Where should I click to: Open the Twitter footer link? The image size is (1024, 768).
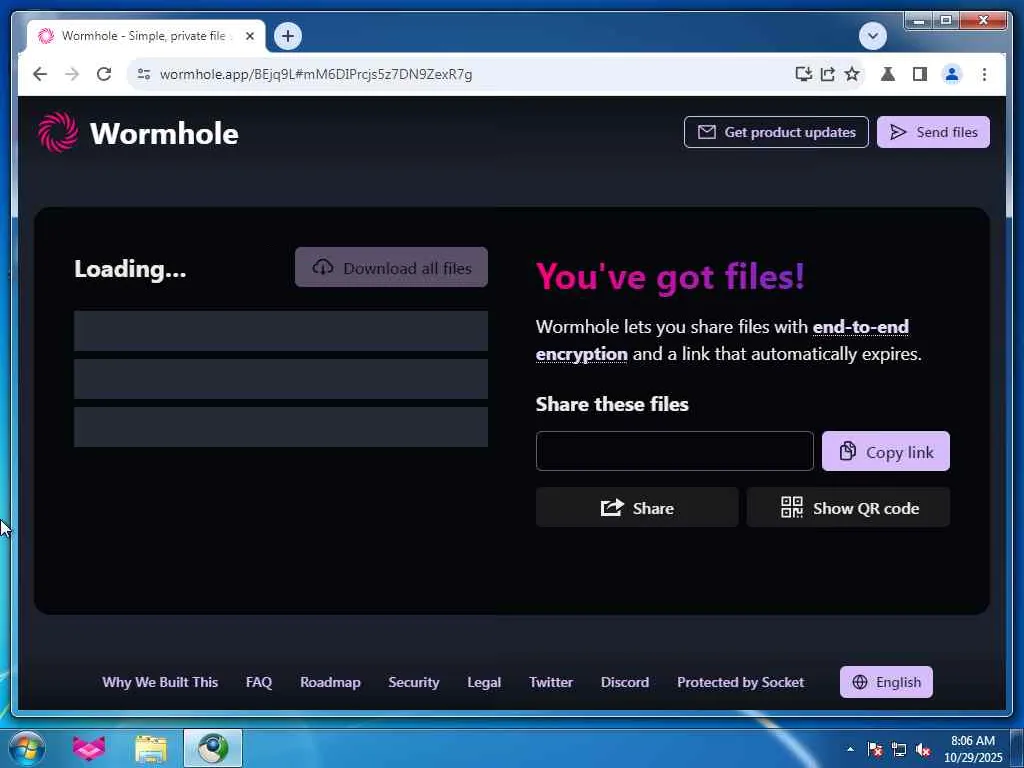tap(551, 682)
